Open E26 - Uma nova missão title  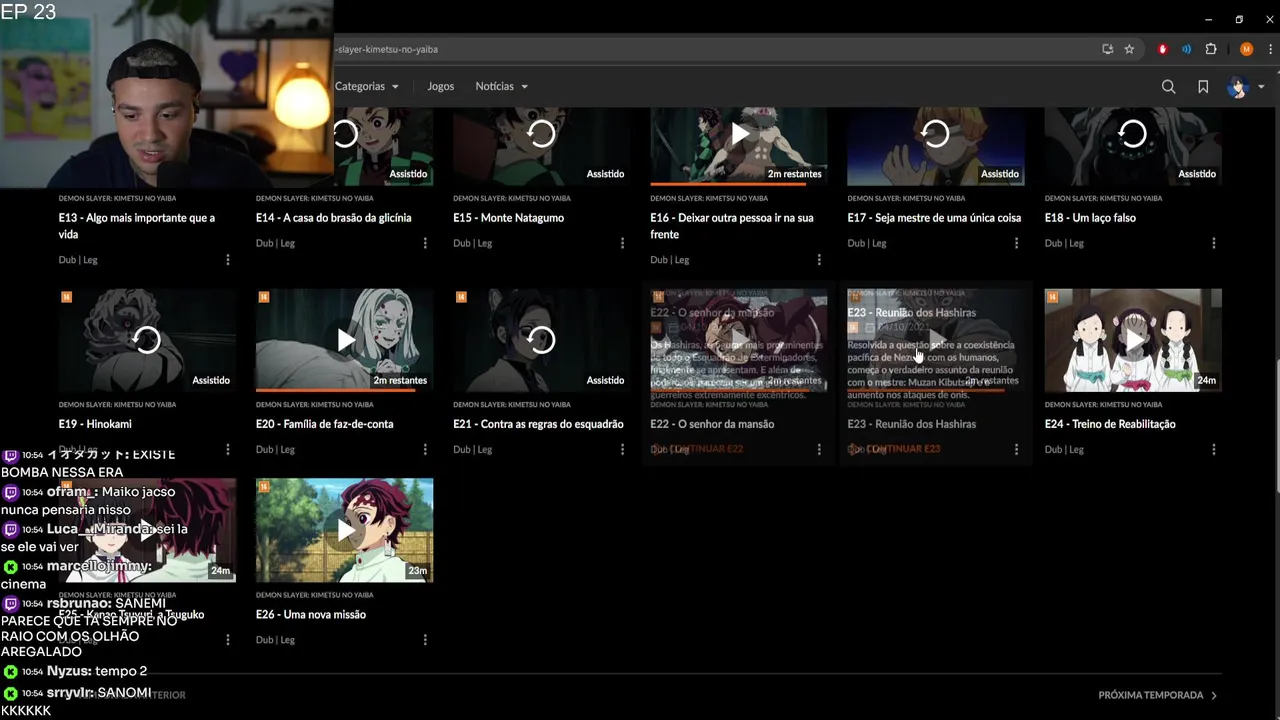(311, 614)
